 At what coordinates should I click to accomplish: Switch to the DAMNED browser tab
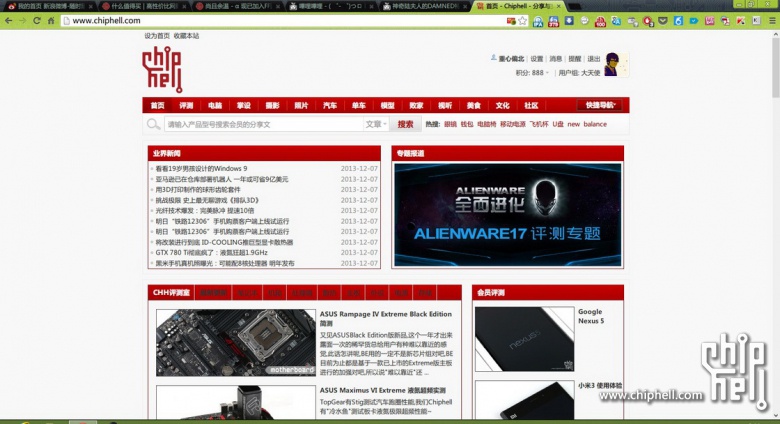pos(424,6)
